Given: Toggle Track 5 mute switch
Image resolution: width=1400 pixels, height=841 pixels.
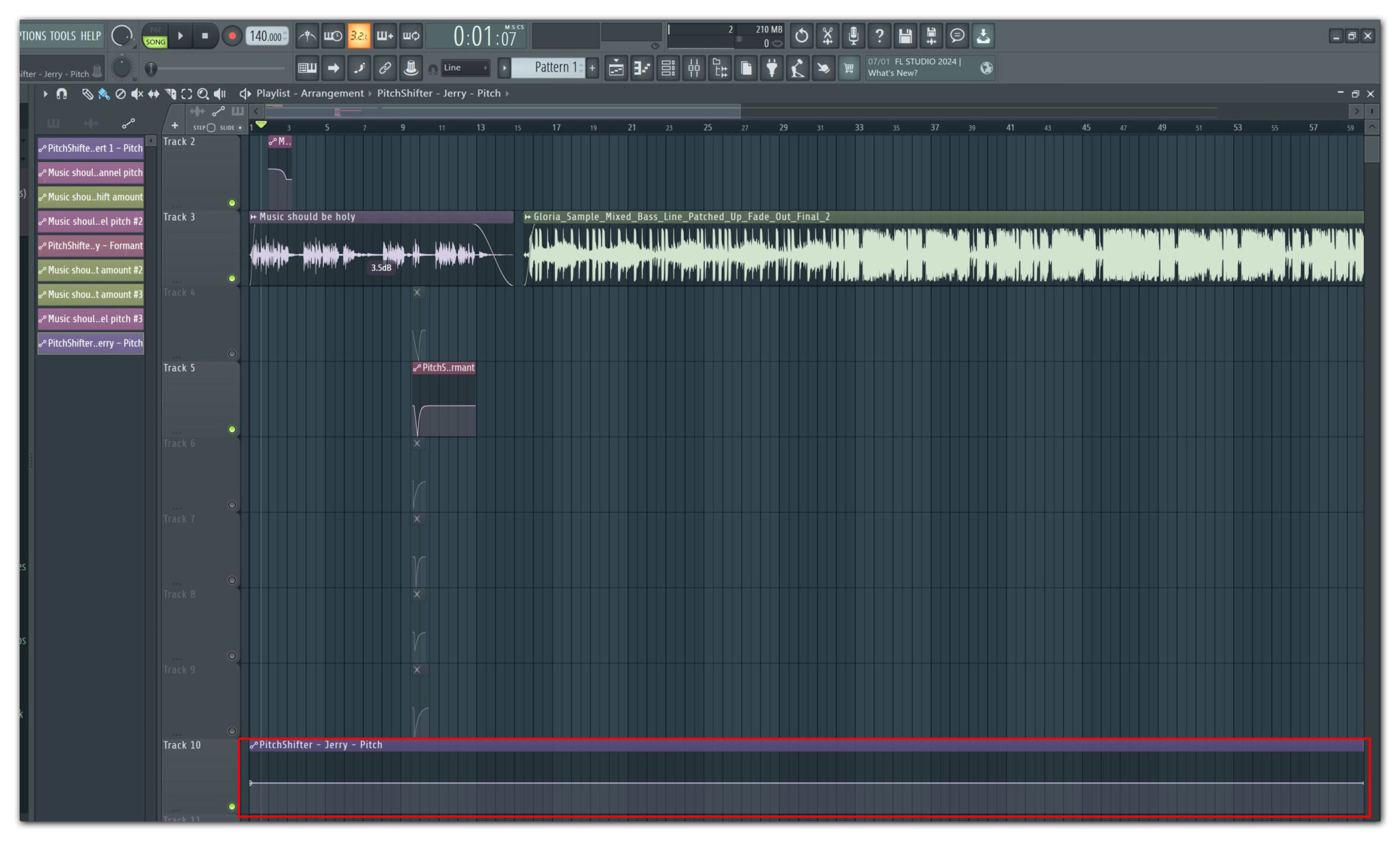Looking at the screenshot, I should (232, 429).
